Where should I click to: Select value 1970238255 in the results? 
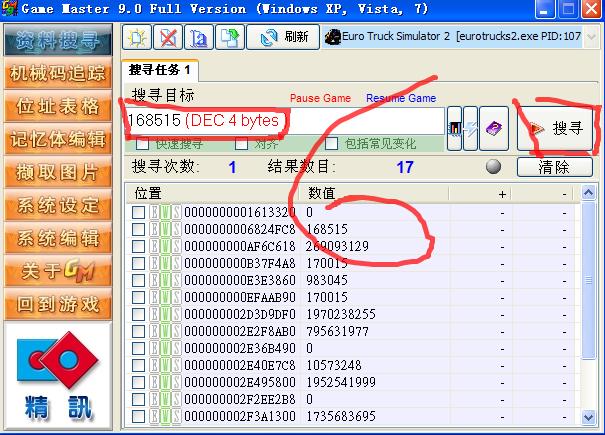[341, 314]
